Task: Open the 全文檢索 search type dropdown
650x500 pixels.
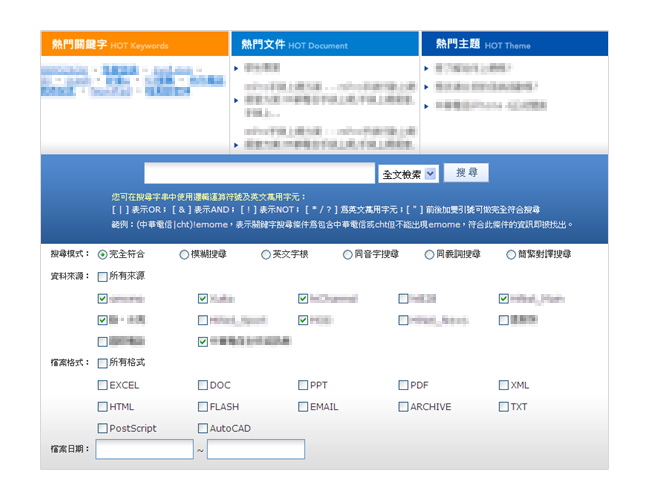Action: [408, 174]
